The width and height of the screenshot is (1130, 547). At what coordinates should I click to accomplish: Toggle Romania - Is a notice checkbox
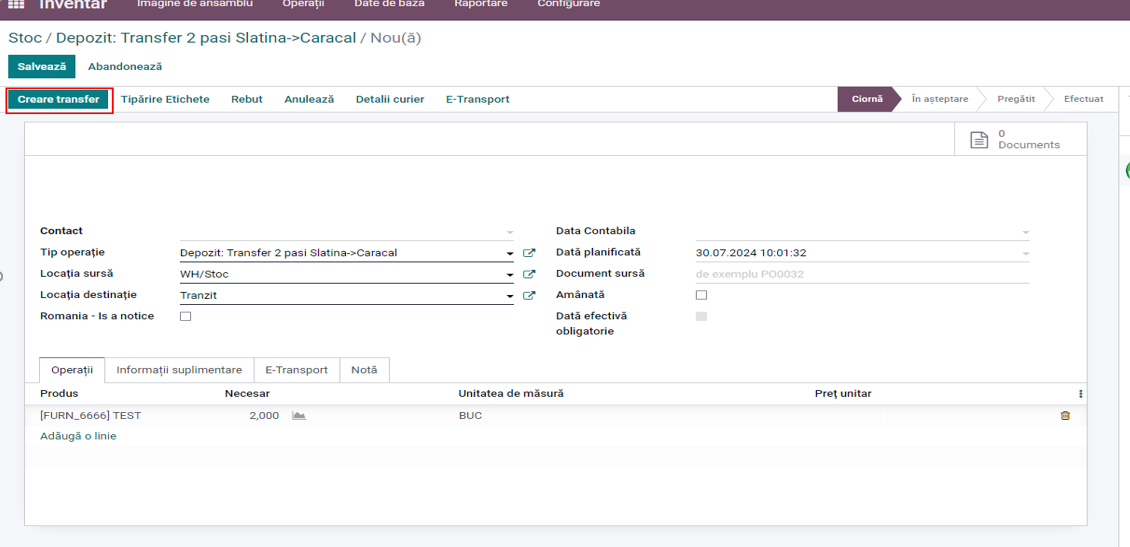185,316
